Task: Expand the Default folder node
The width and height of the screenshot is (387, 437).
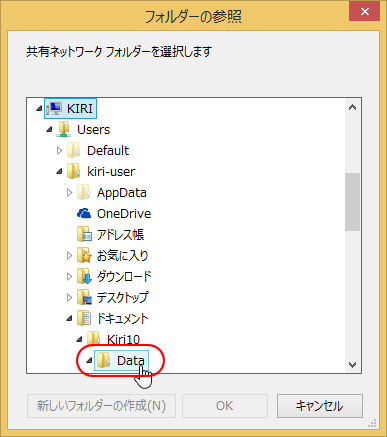Action: coord(59,151)
